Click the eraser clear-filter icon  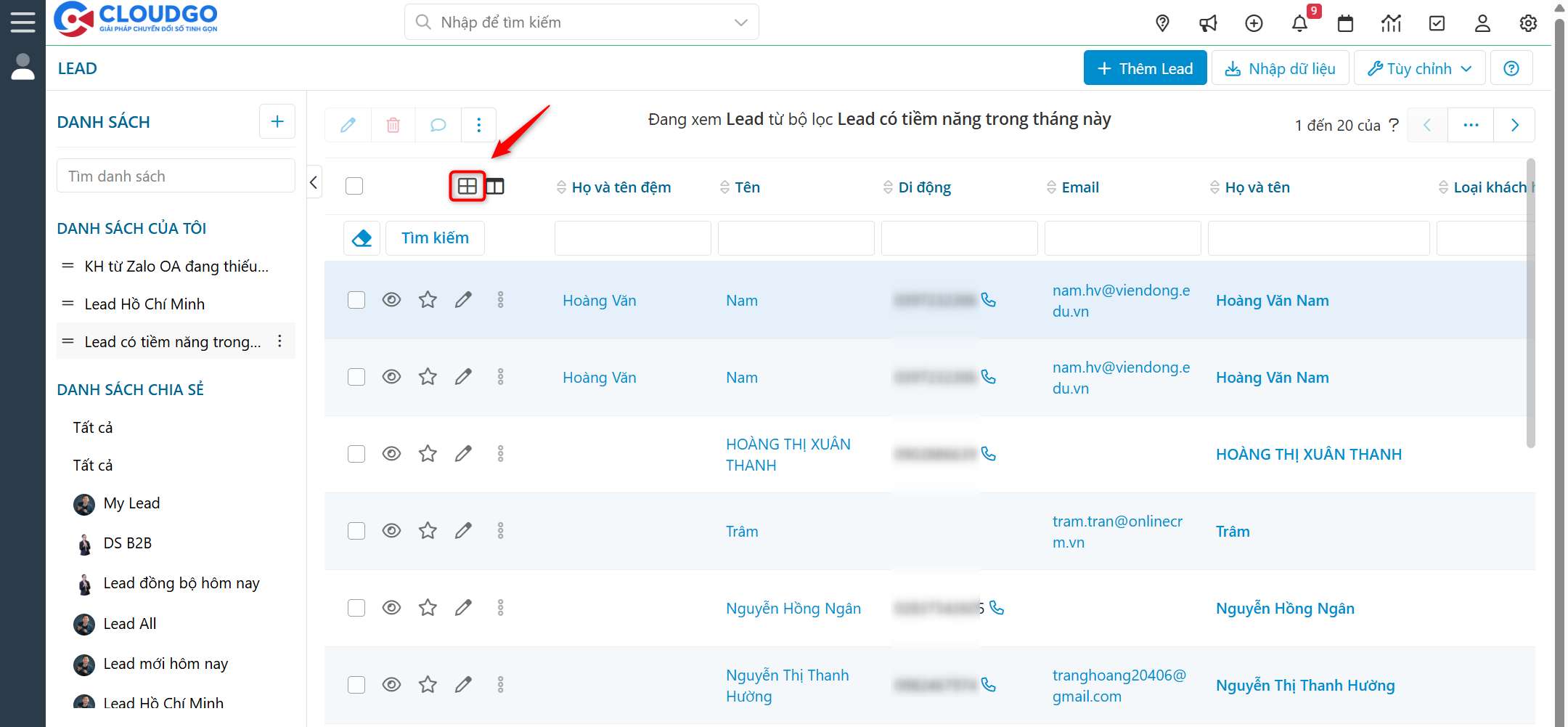click(362, 238)
